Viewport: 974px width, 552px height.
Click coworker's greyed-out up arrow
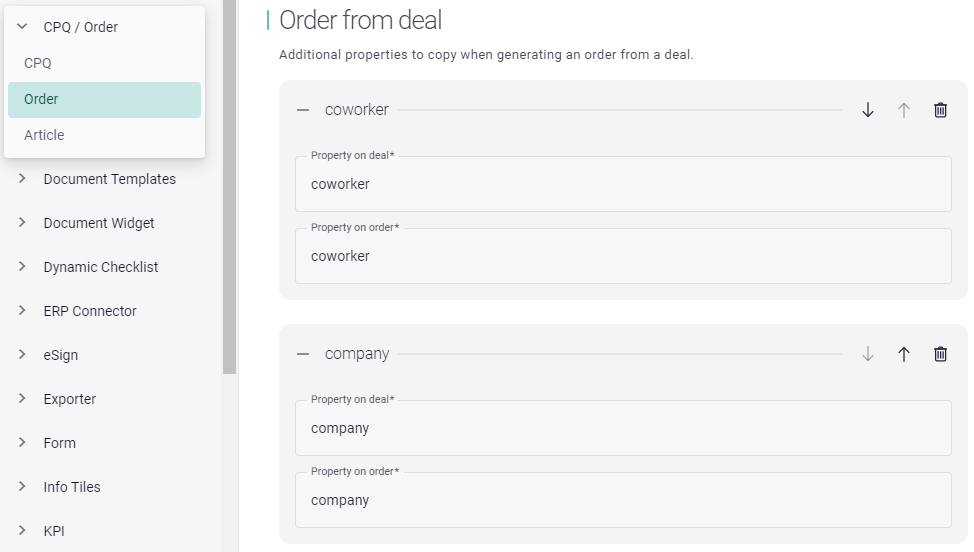[x=904, y=110]
